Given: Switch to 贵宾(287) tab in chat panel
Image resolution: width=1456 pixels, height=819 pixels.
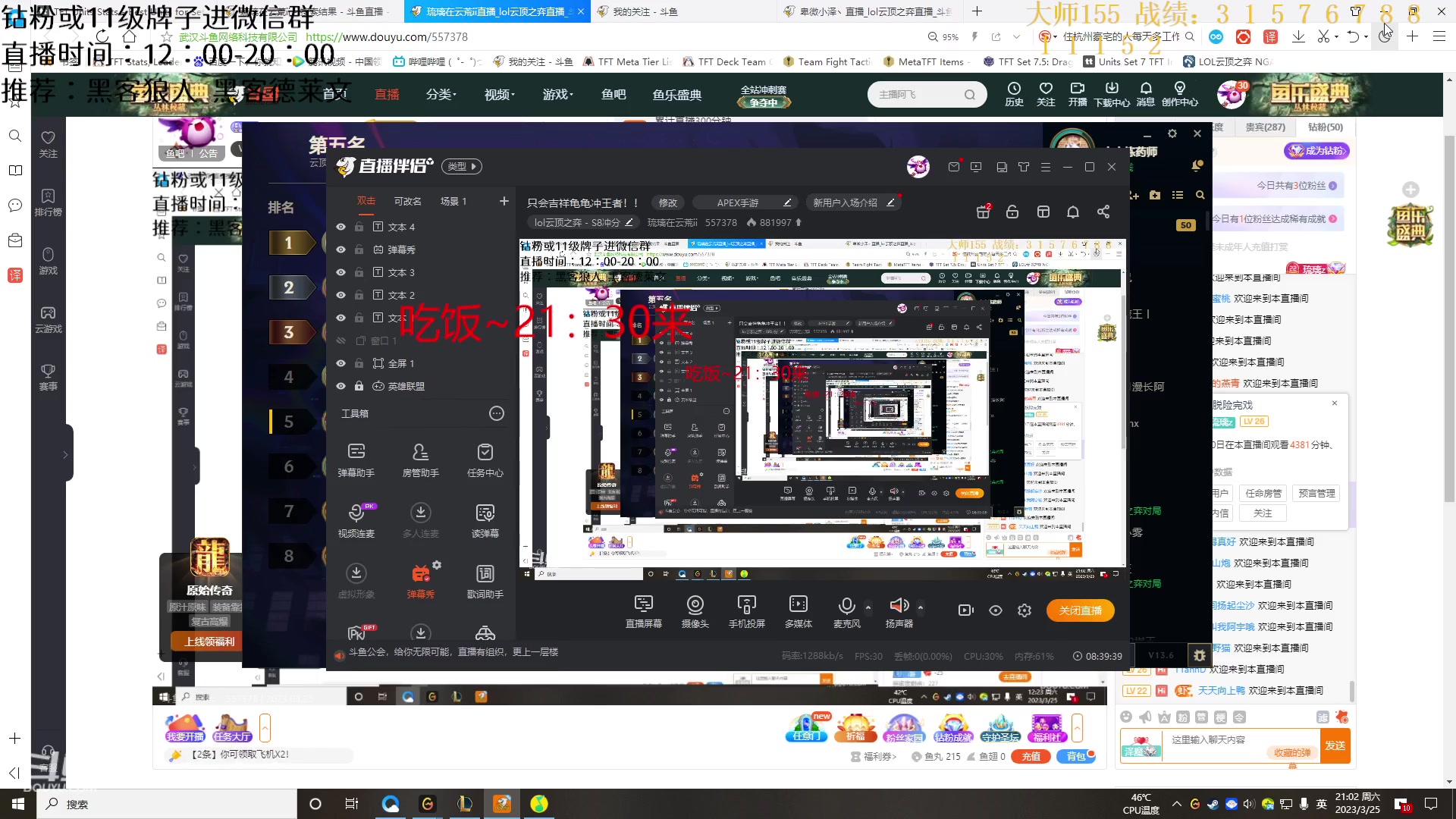Looking at the screenshot, I should coord(1265,127).
